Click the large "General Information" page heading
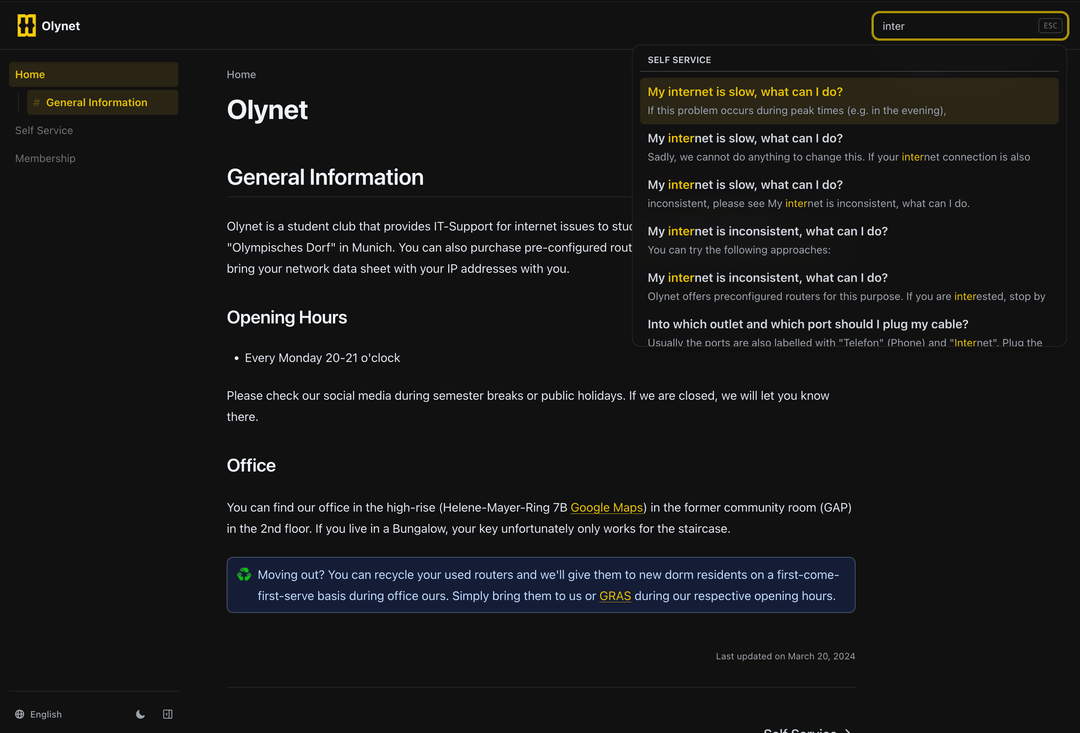 (x=325, y=177)
